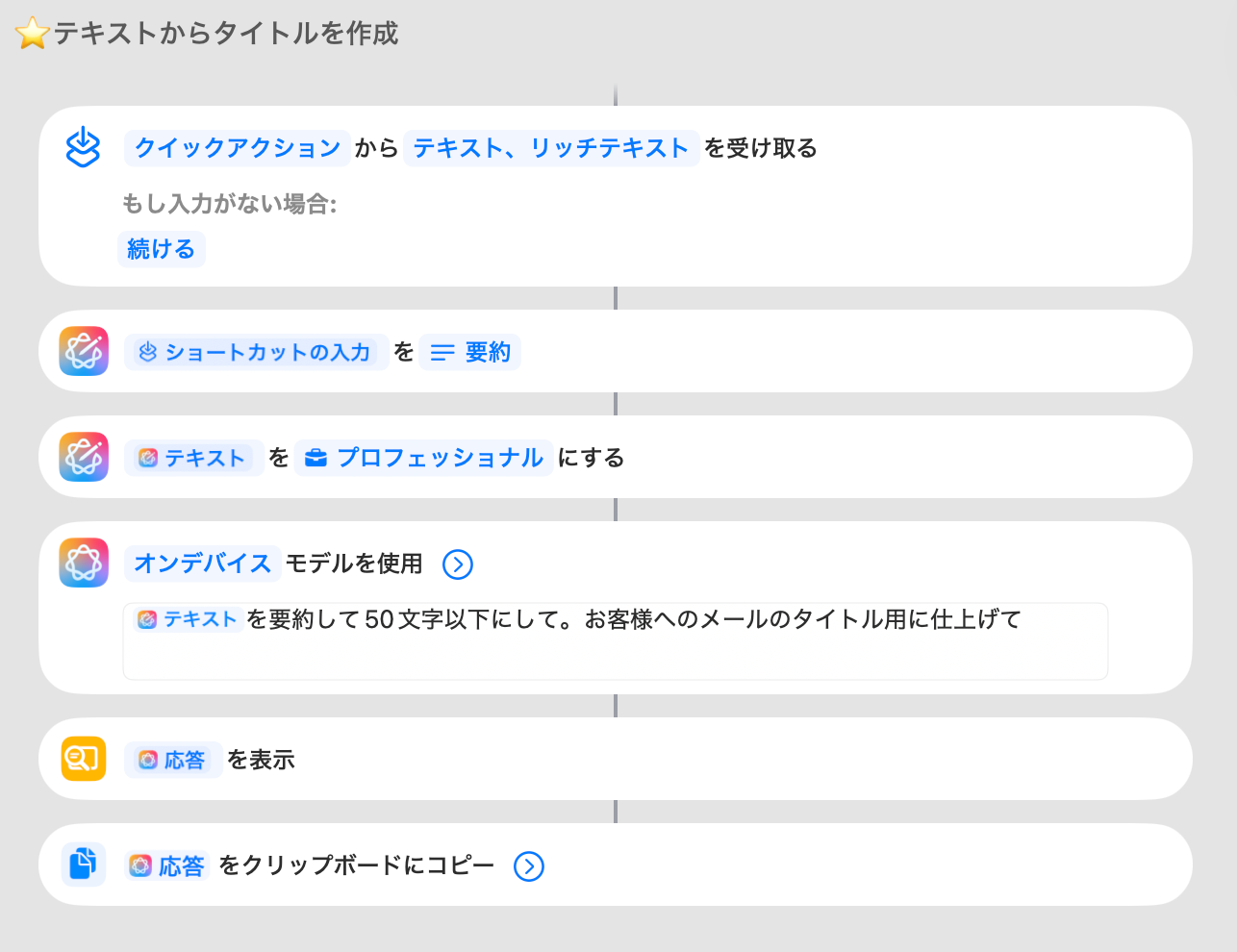The width and height of the screenshot is (1237, 952).
Task: Click the Apple Intelligence model action icon
Action: [x=84, y=563]
